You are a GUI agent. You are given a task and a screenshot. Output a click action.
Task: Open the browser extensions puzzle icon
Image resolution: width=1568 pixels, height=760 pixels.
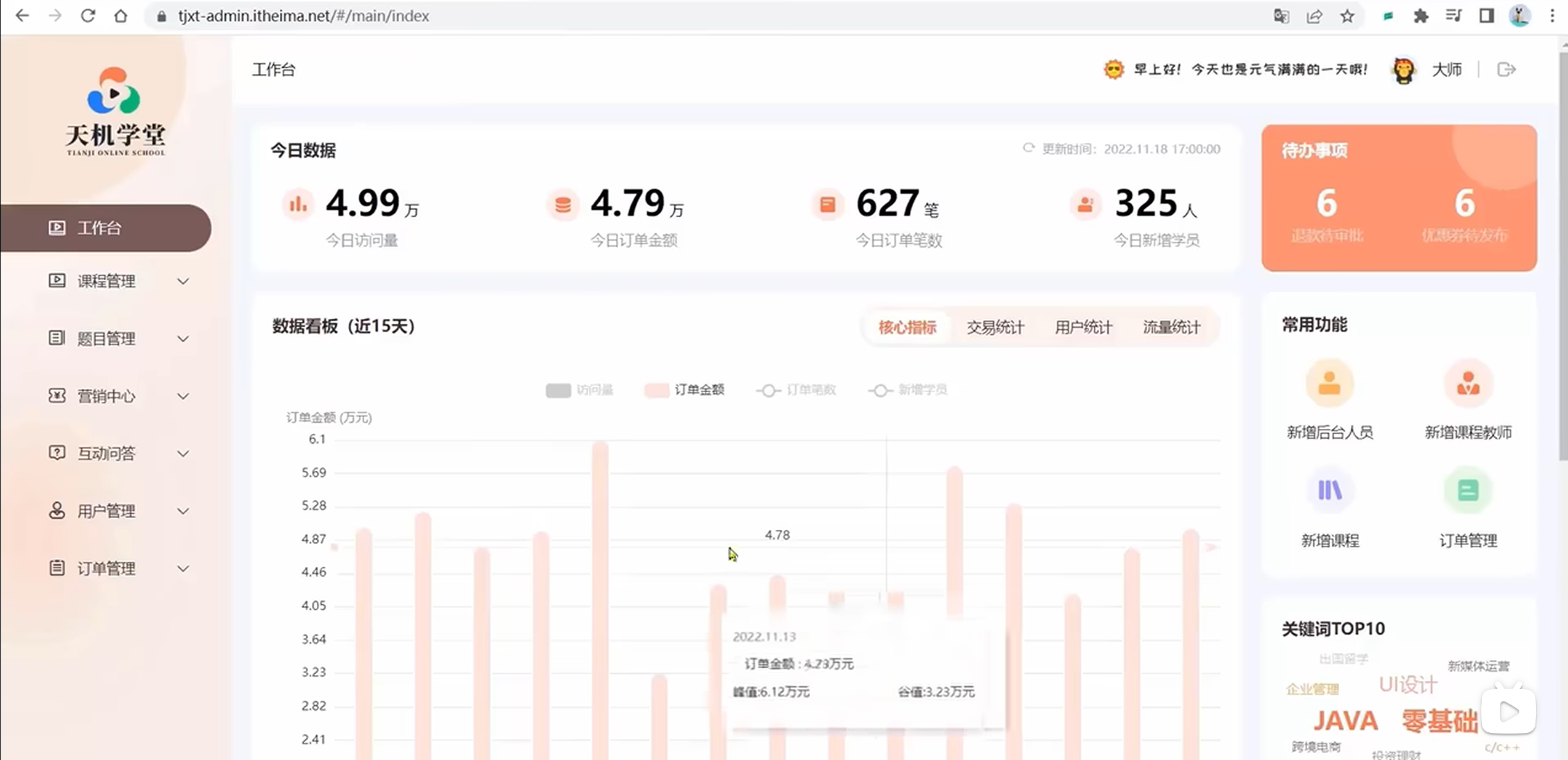[x=1420, y=16]
